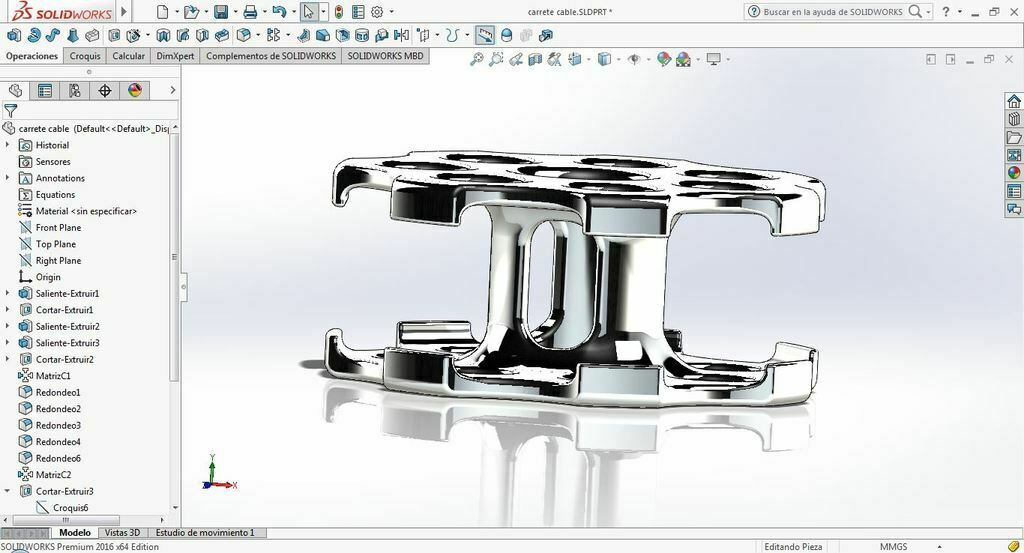Click the MMGS units status bar entry

pyautogui.click(x=893, y=546)
